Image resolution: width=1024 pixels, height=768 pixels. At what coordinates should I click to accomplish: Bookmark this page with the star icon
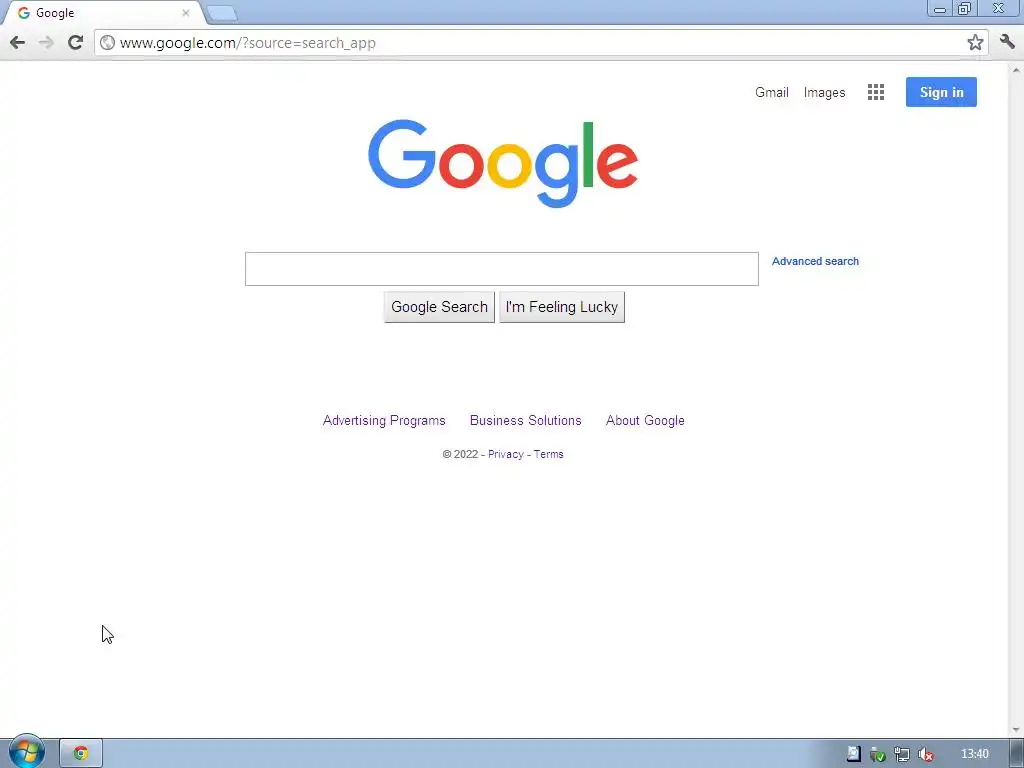(975, 42)
